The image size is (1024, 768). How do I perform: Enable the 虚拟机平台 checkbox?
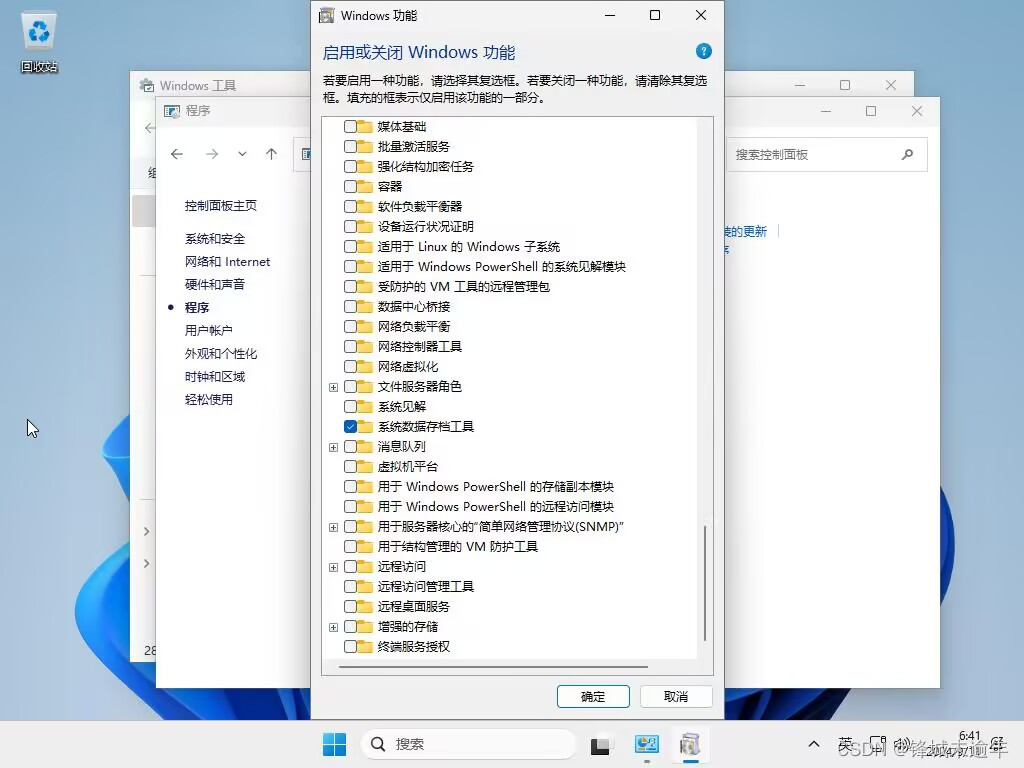pyautogui.click(x=350, y=466)
